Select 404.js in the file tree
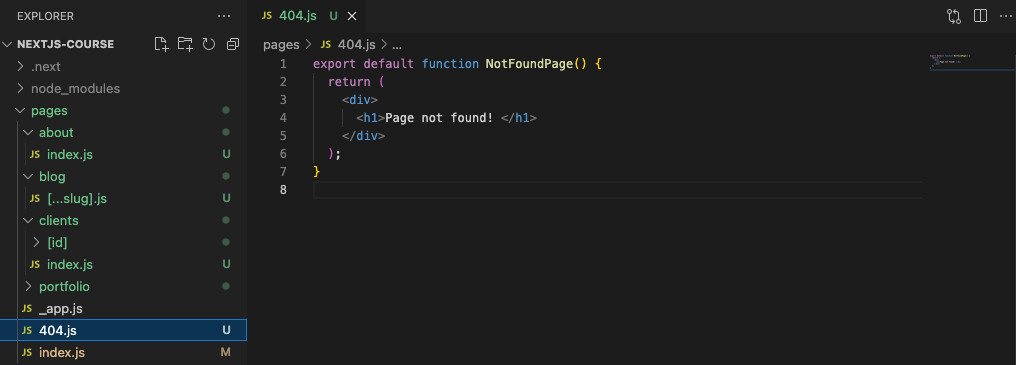 pyautogui.click(x=123, y=331)
